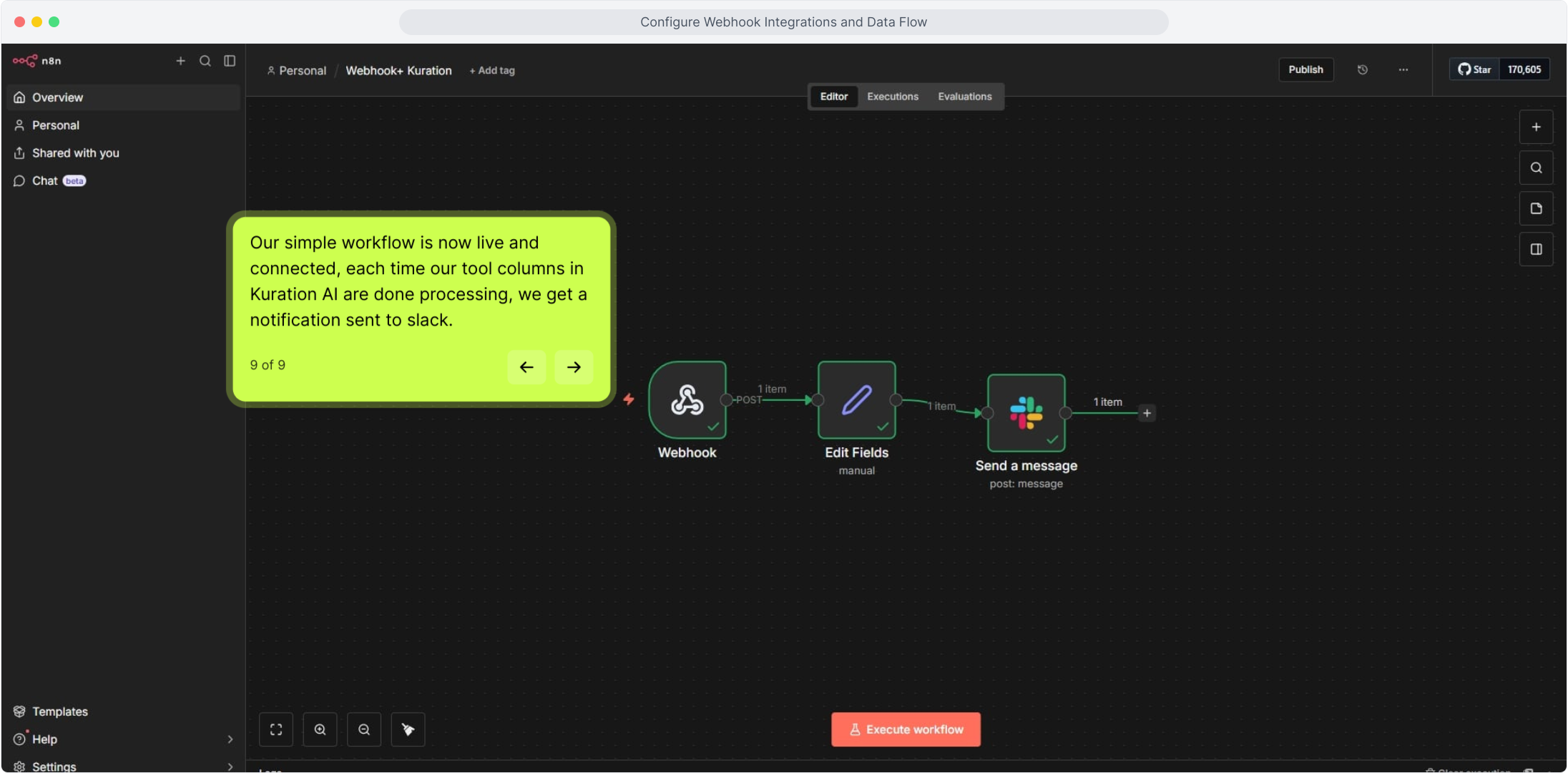Add a sticky note from right toolbar

(1536, 209)
